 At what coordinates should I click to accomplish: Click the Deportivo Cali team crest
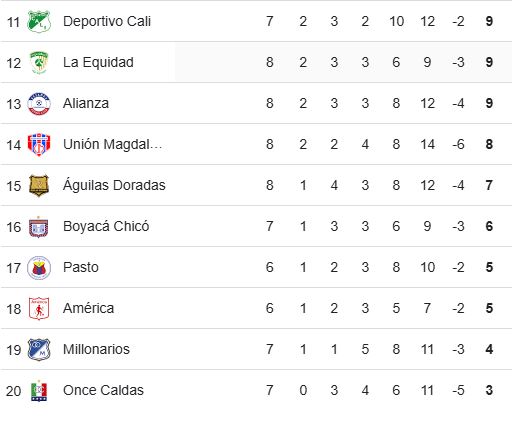coord(39,22)
